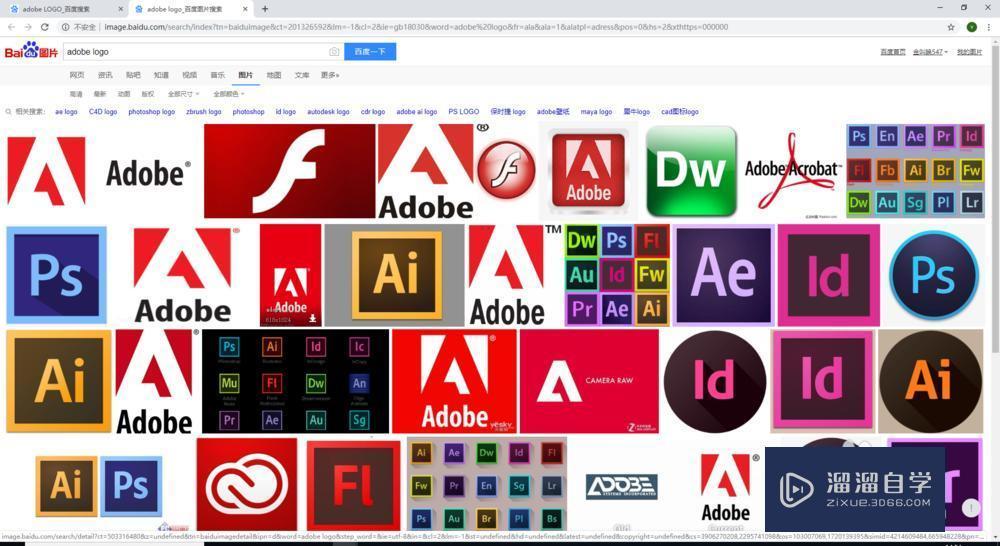
Task: Open the 我的图片 link
Action: tap(969, 52)
